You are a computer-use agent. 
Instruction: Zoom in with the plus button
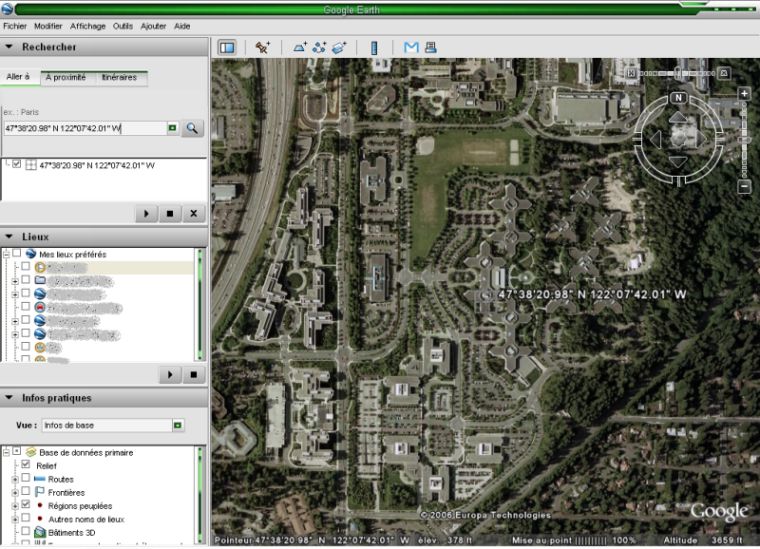[x=744, y=94]
